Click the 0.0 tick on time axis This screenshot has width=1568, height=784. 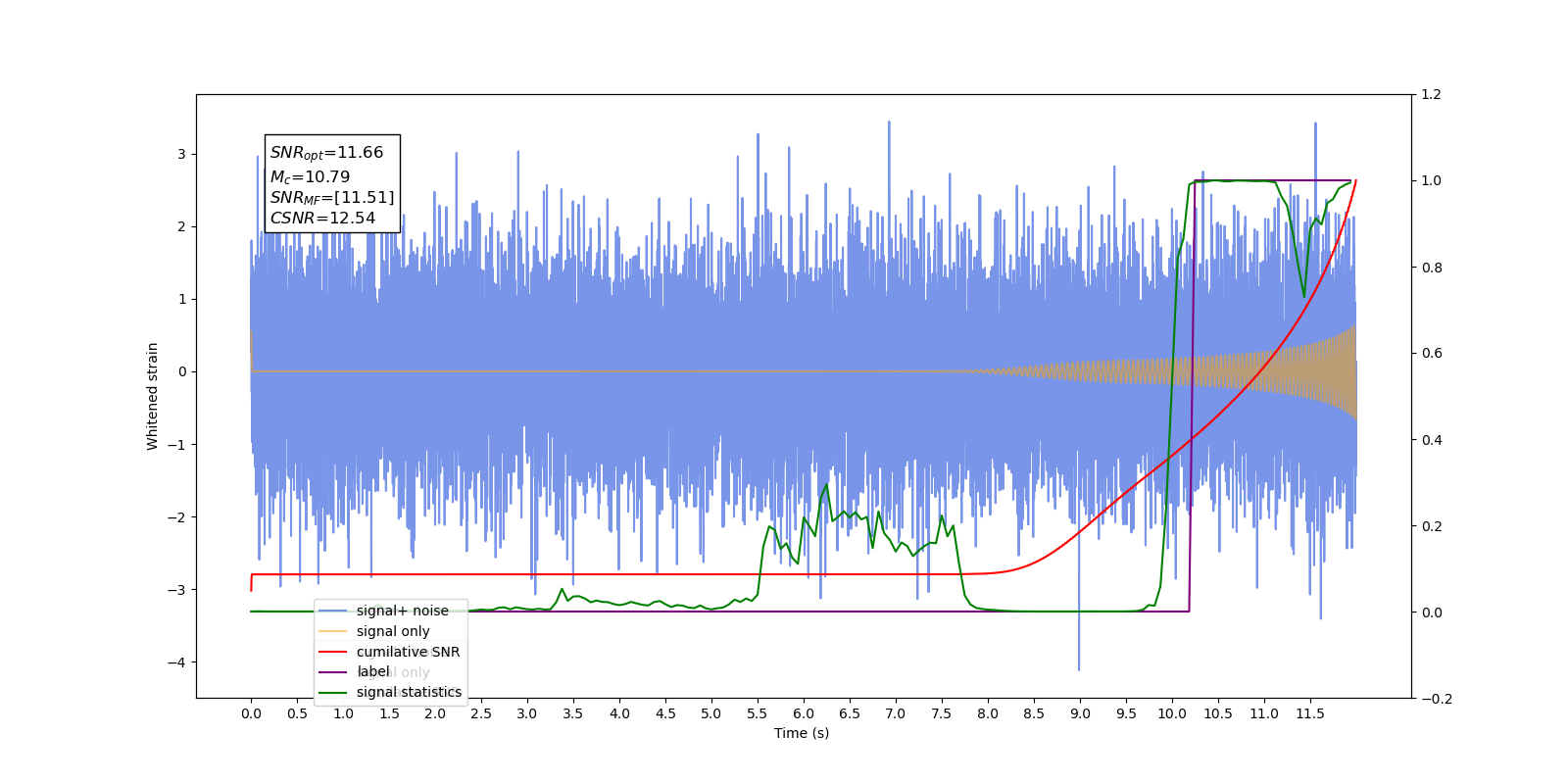point(251,713)
